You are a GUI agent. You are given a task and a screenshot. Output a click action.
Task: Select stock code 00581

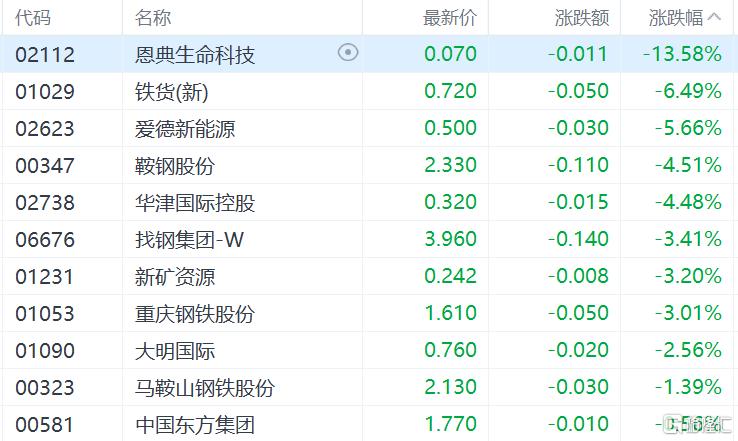click(x=45, y=425)
